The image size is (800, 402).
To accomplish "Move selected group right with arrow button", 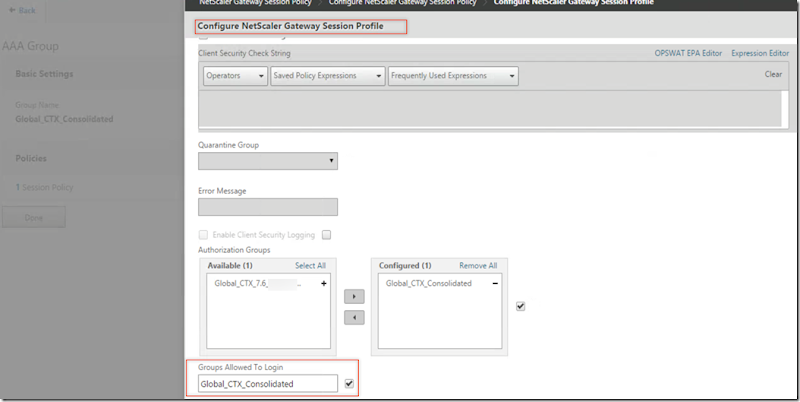I will point(354,296).
